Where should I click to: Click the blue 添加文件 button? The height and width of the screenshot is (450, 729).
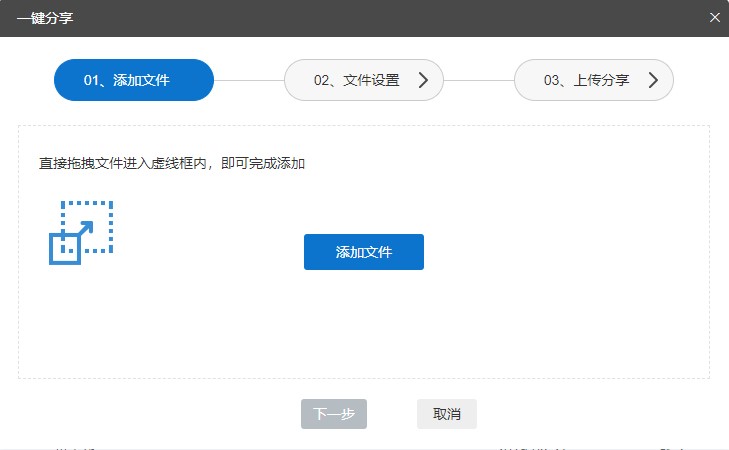point(364,252)
